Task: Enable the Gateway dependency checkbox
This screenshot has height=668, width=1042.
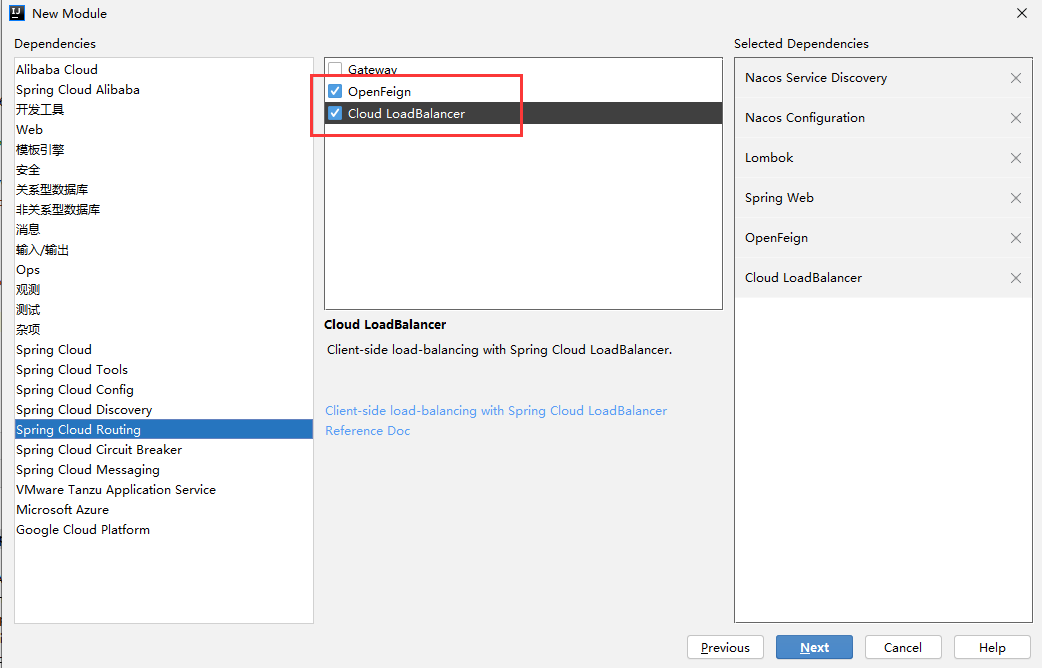Action: coord(335,69)
